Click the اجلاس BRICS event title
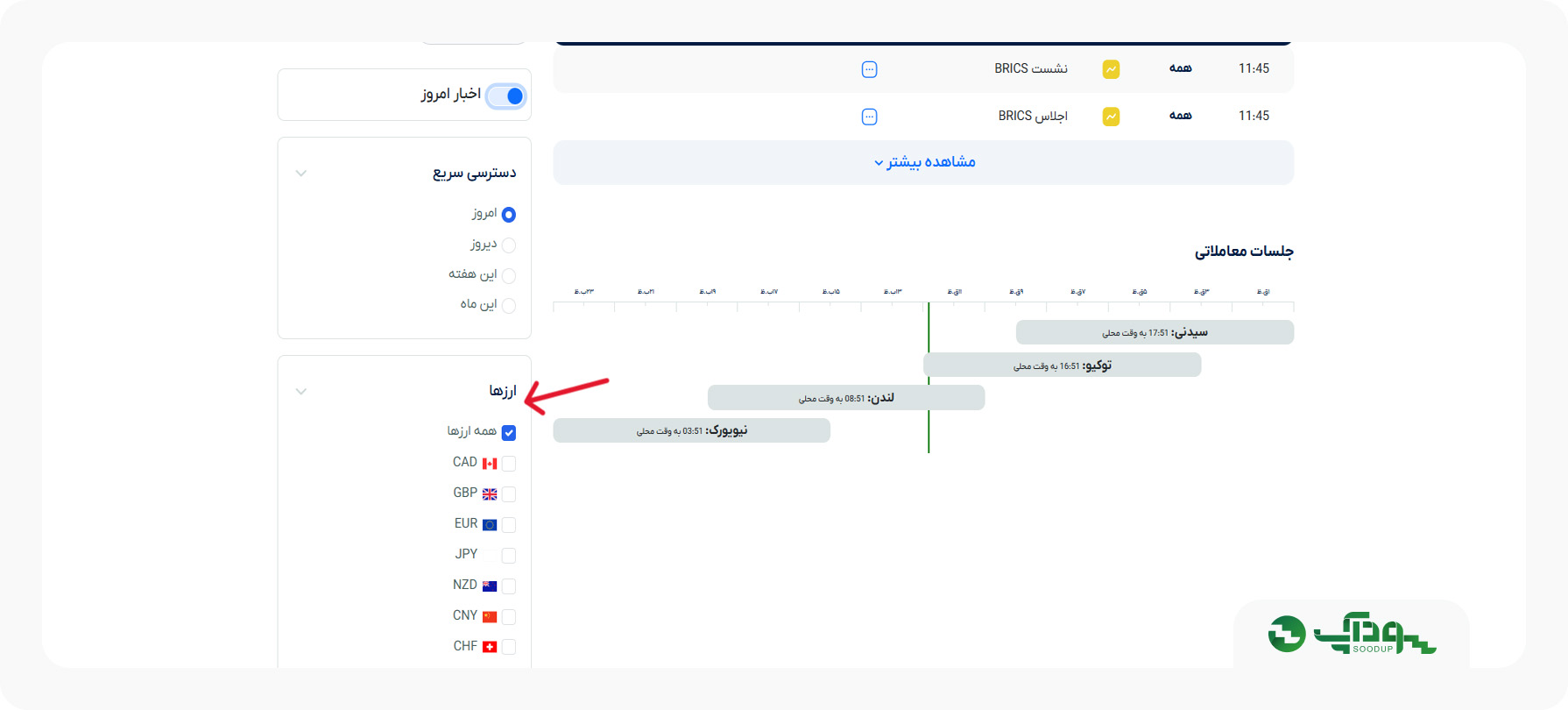Viewport: 1568px width, 710px height. click(1033, 116)
